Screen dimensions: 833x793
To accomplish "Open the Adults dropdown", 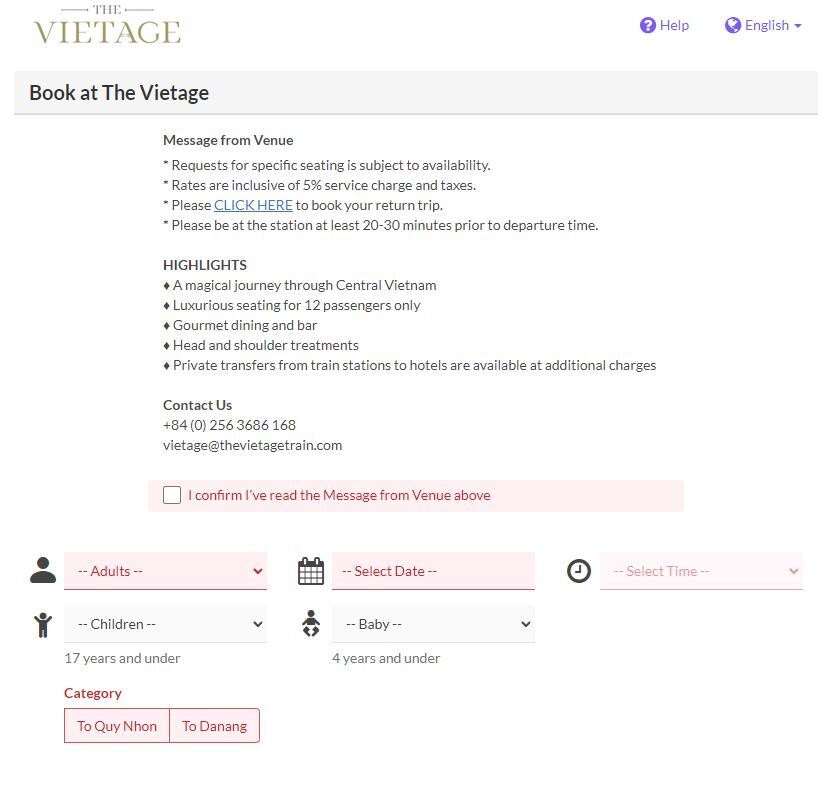I will point(165,571).
